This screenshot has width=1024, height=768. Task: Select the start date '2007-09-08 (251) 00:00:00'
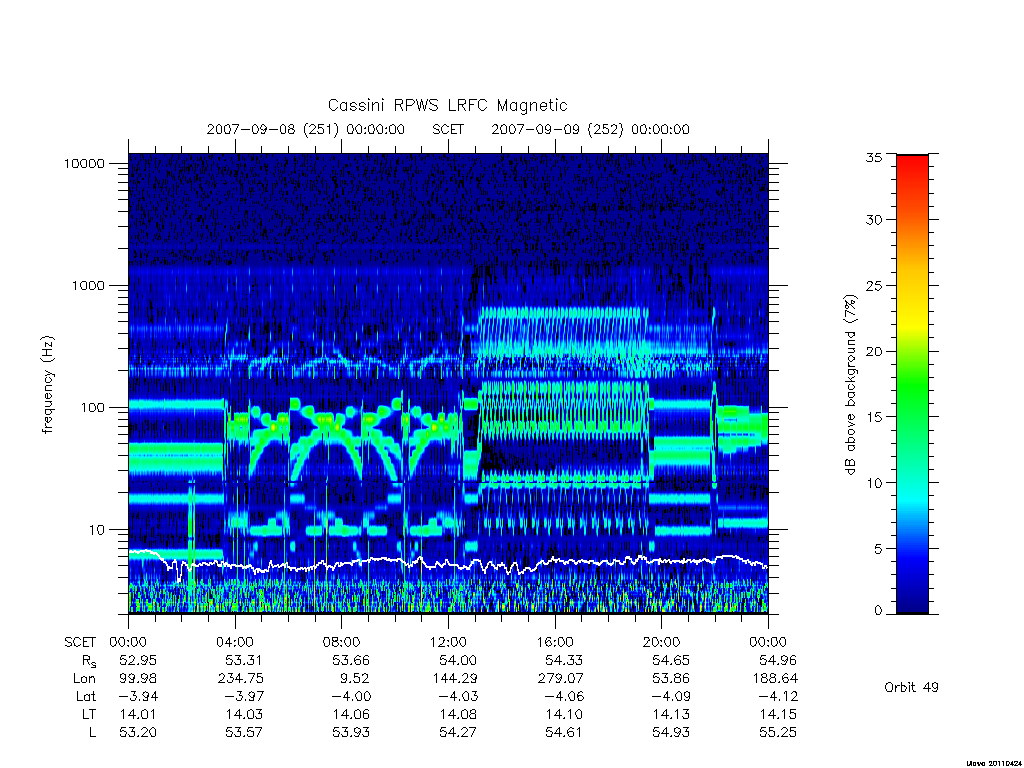306,129
